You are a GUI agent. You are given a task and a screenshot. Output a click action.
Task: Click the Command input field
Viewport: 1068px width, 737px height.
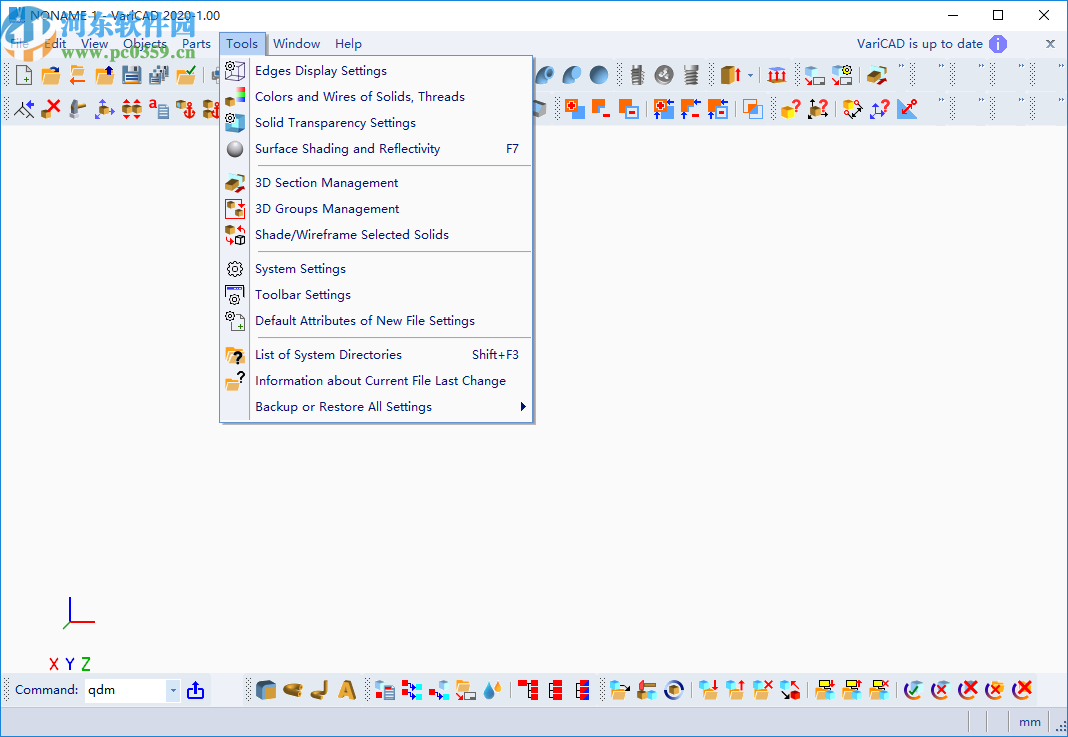tap(125, 690)
